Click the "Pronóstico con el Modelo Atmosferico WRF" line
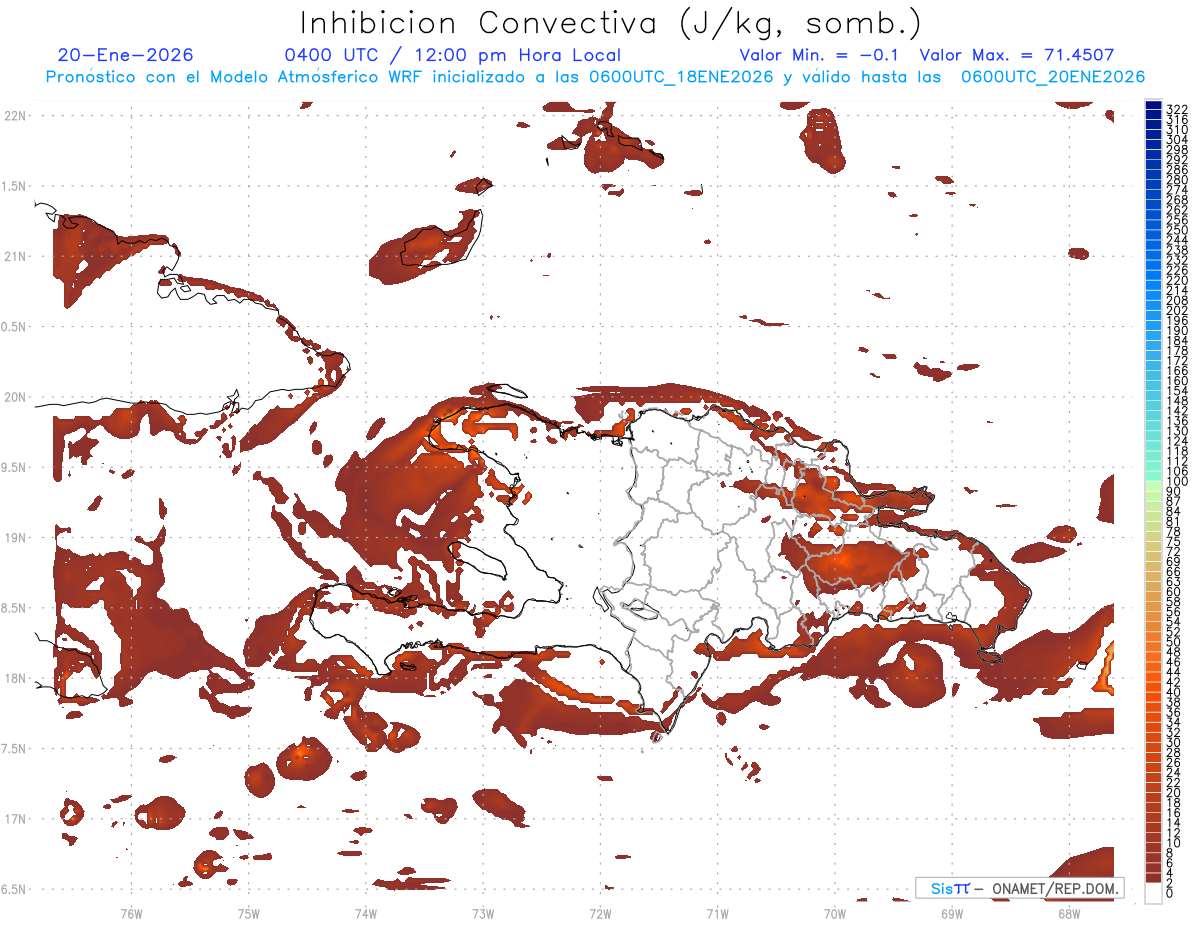The height and width of the screenshot is (927, 1200). 595,77
